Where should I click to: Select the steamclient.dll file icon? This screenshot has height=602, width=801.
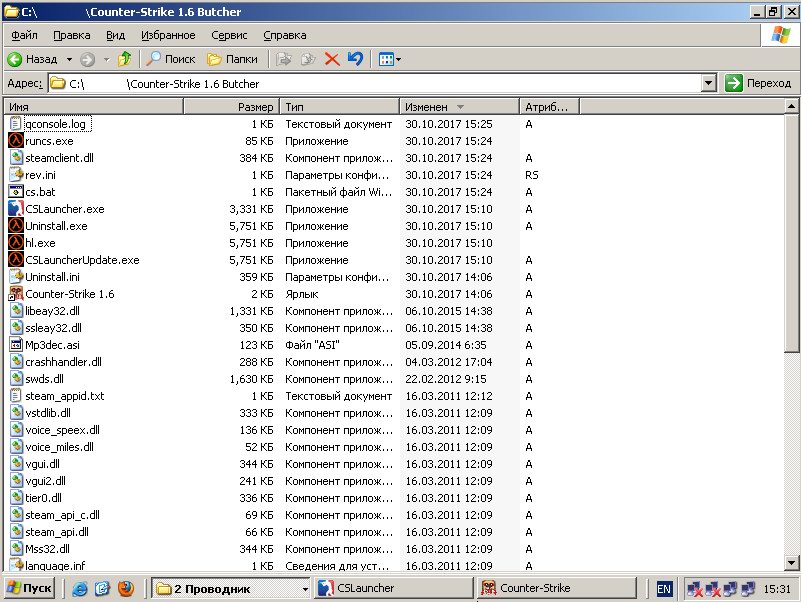pyautogui.click(x=16, y=157)
